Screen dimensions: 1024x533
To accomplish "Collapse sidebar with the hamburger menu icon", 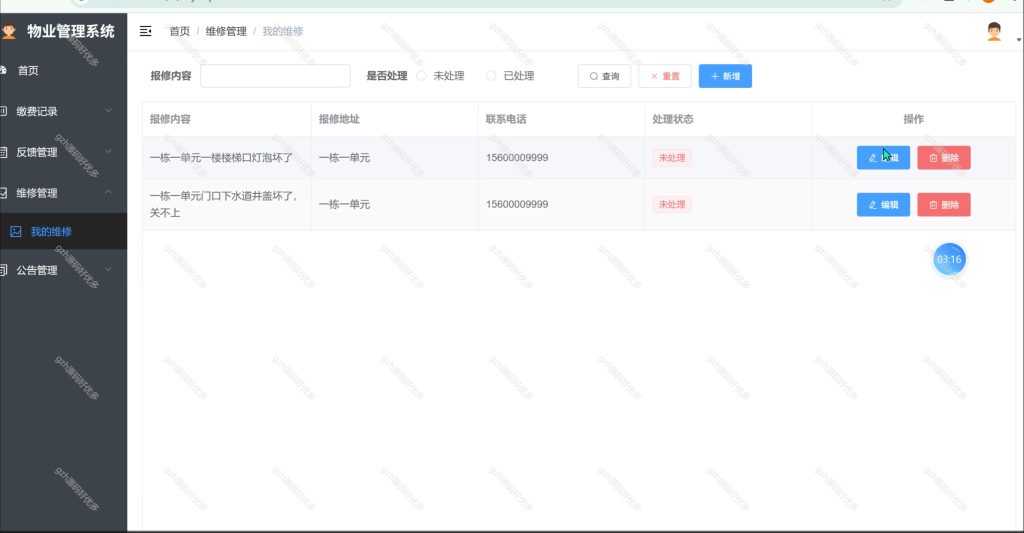I will click(146, 31).
